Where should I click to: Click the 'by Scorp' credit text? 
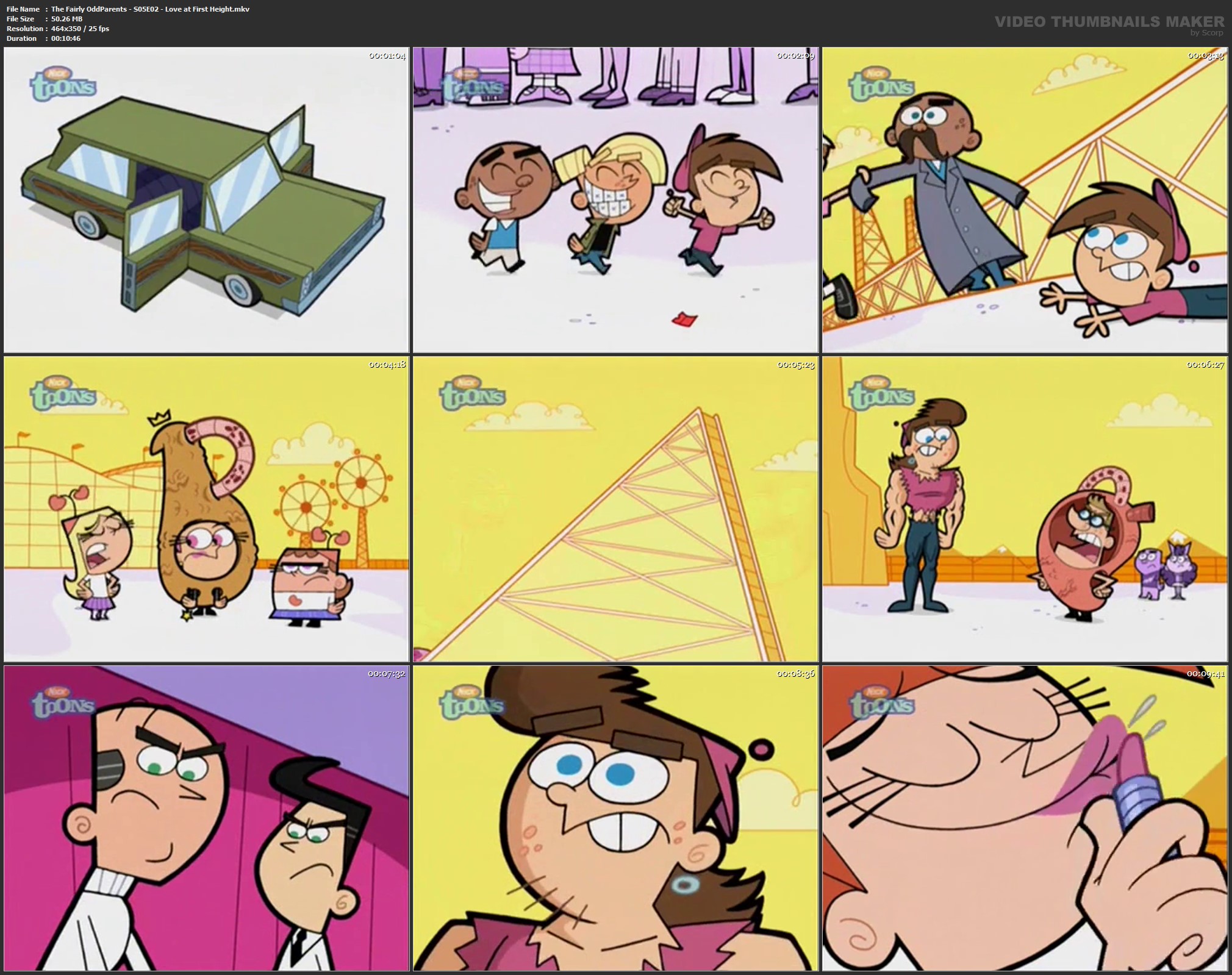pos(1206,33)
